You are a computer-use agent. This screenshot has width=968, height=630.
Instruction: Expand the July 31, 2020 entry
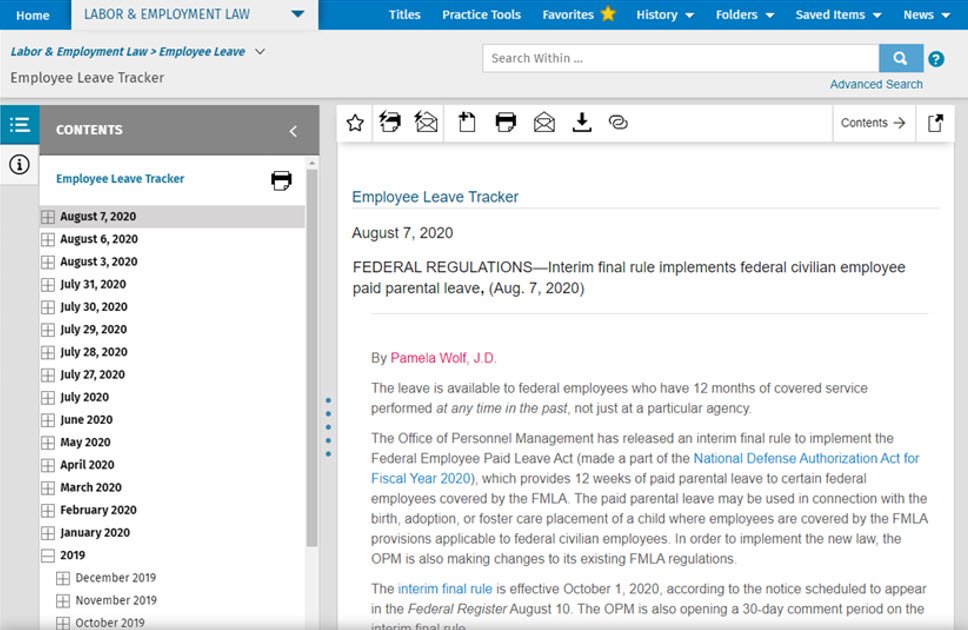(x=48, y=285)
